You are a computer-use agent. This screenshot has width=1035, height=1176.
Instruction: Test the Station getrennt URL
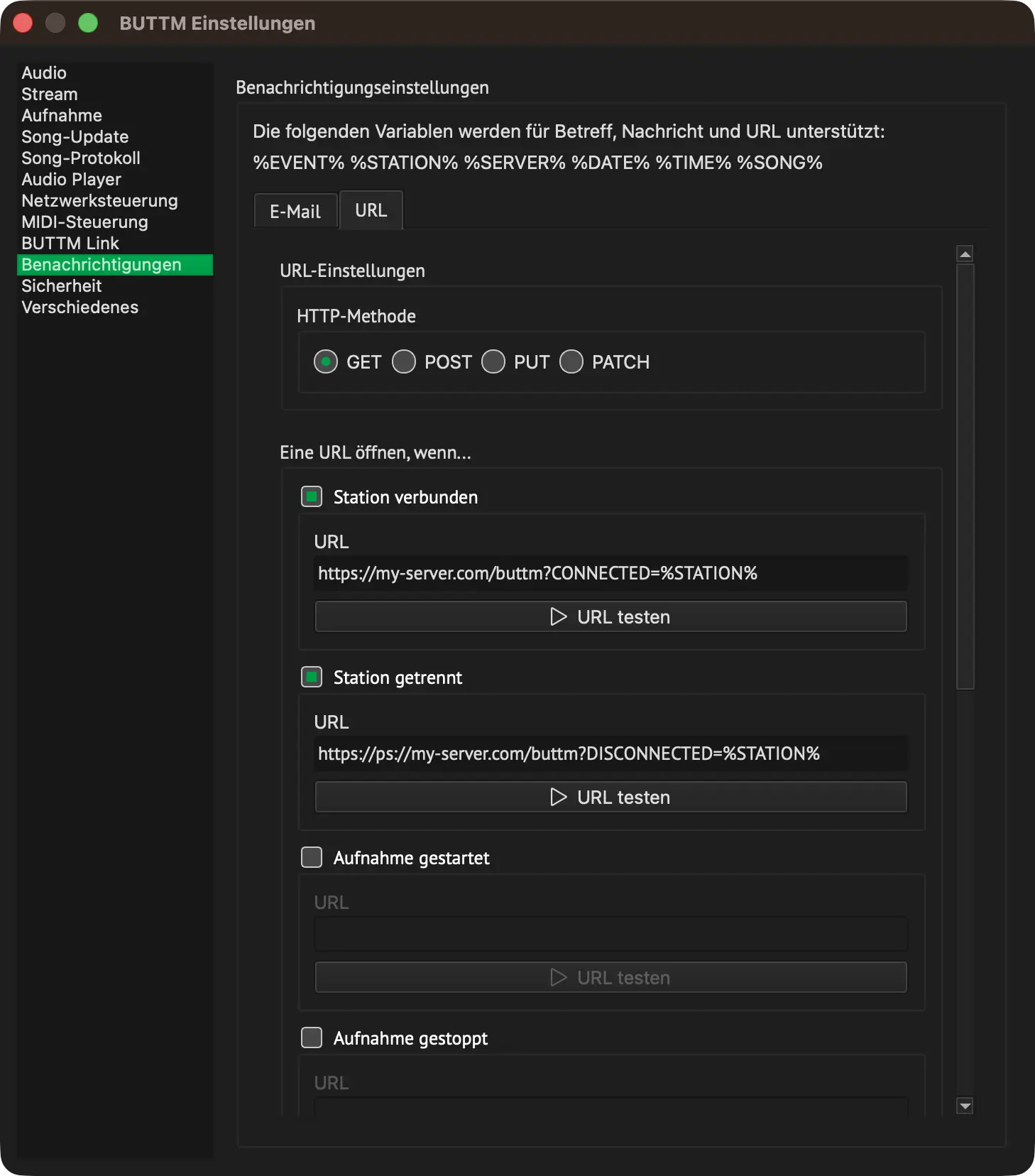(x=611, y=797)
